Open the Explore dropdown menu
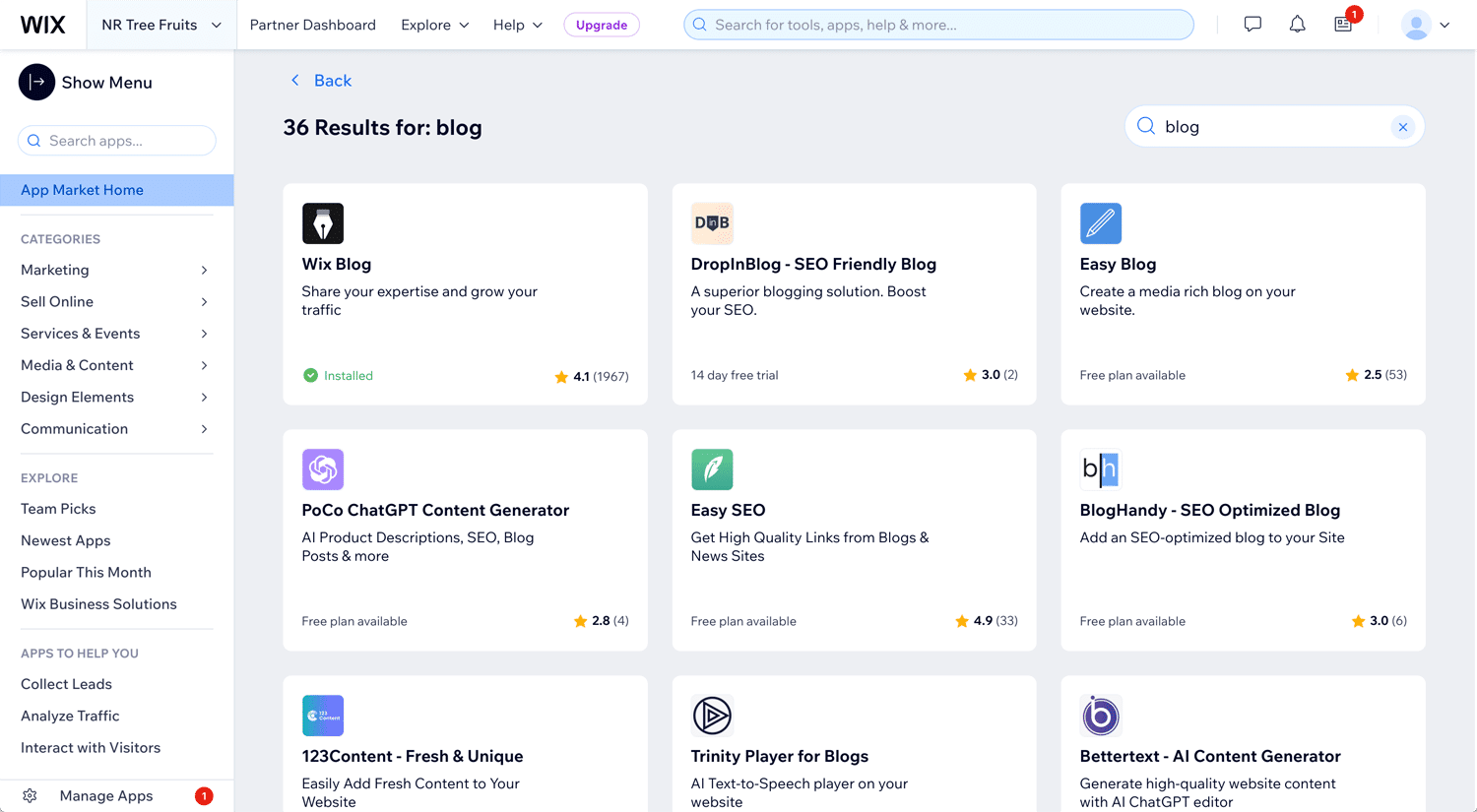The width and height of the screenshot is (1477, 812). click(x=434, y=25)
